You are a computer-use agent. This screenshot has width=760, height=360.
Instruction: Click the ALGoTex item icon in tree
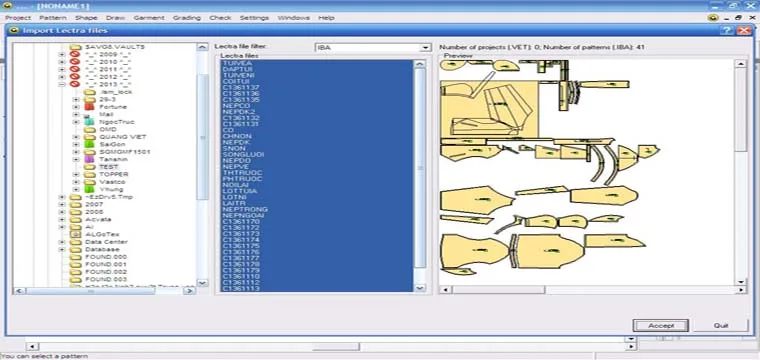[75, 234]
